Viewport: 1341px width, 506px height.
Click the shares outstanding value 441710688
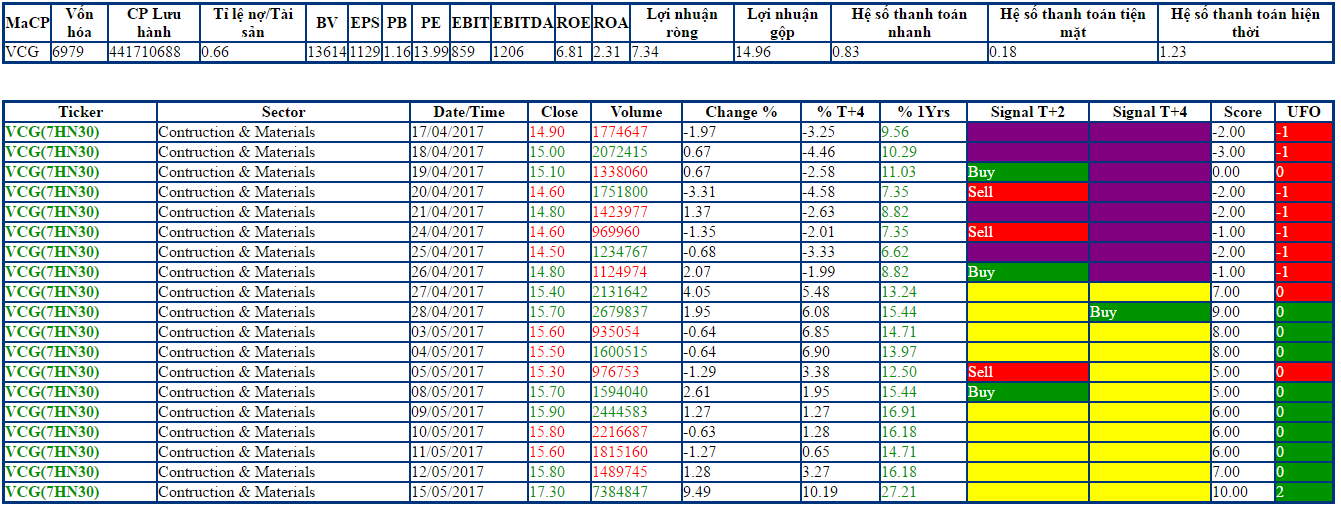pos(145,52)
